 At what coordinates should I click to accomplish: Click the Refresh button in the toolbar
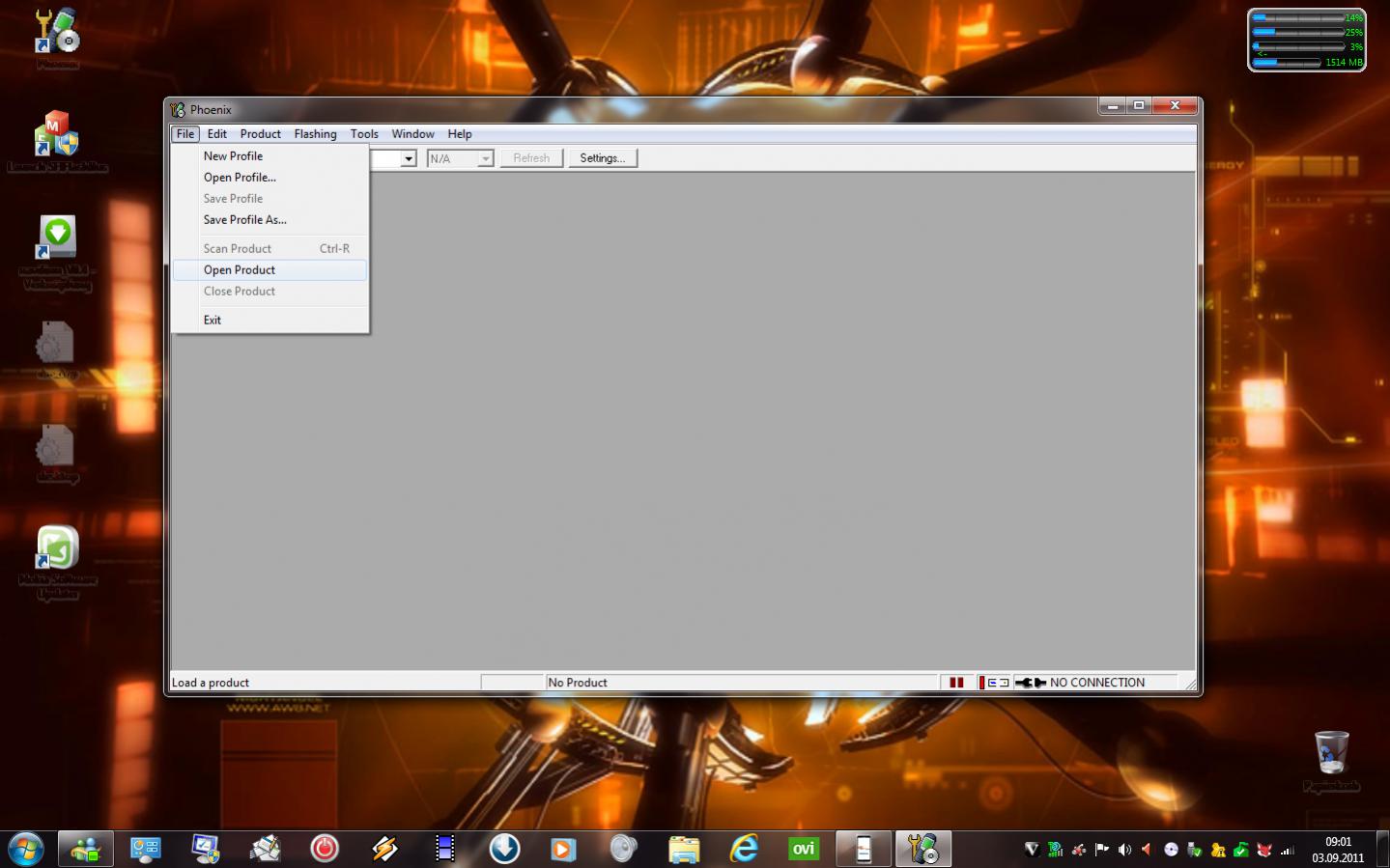point(531,158)
